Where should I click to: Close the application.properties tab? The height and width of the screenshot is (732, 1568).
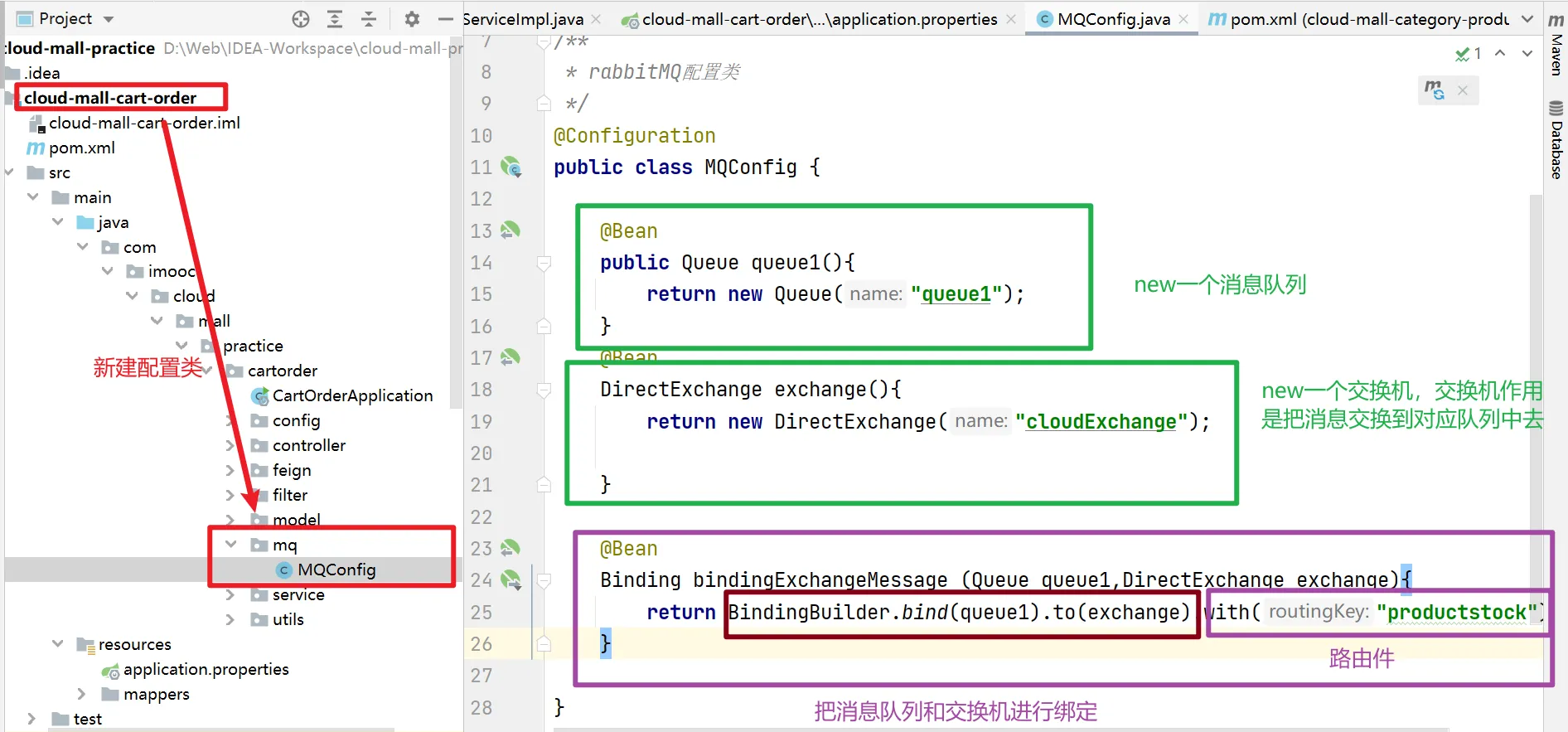[1011, 19]
